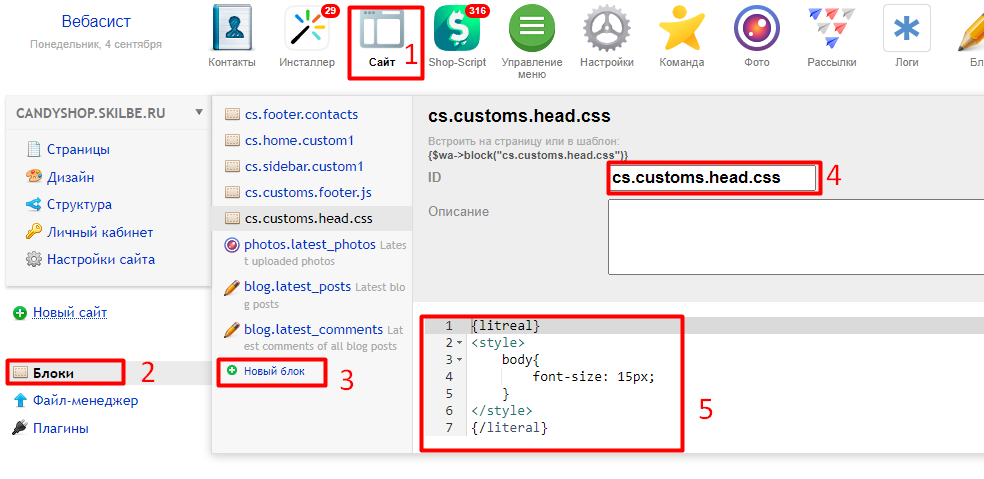Click the ID input field

(x=712, y=177)
